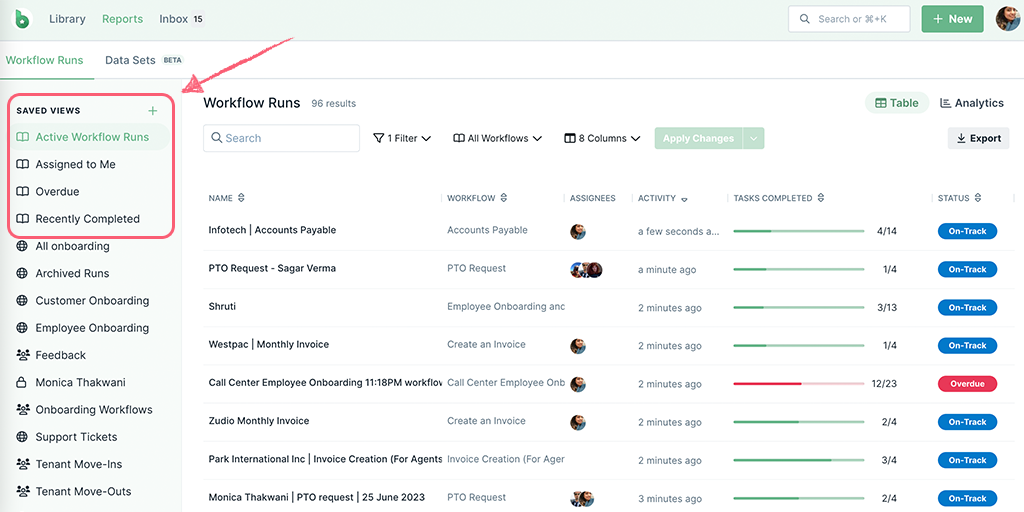The height and width of the screenshot is (512, 1024).
Task: Click assignee avatar in Westpac Monthly Invoice row
Action: point(577,346)
